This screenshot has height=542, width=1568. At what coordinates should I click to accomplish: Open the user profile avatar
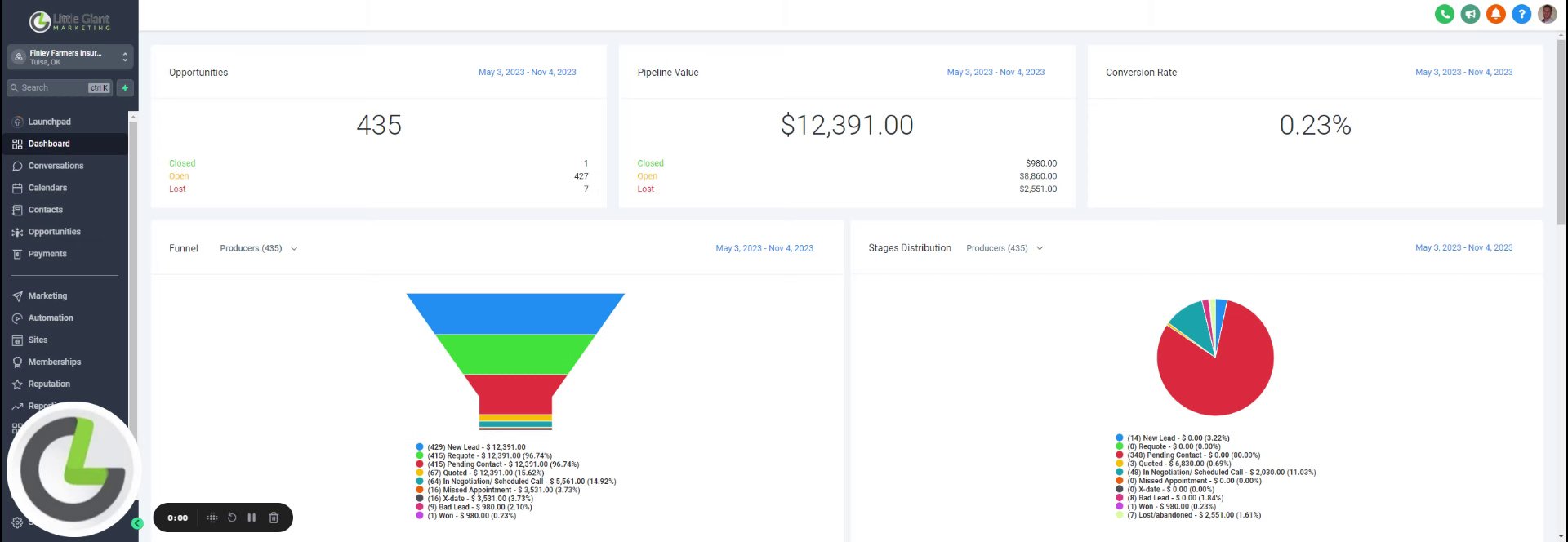1547,14
